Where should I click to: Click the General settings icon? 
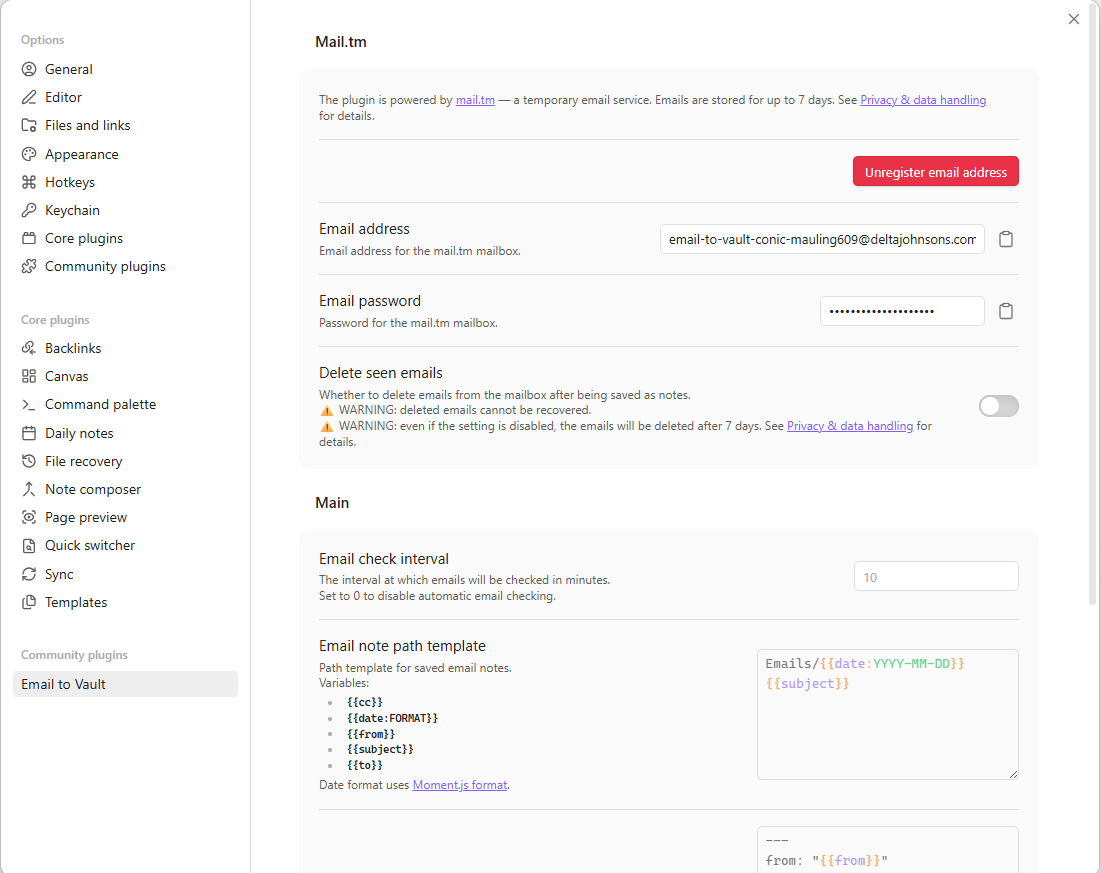point(29,69)
